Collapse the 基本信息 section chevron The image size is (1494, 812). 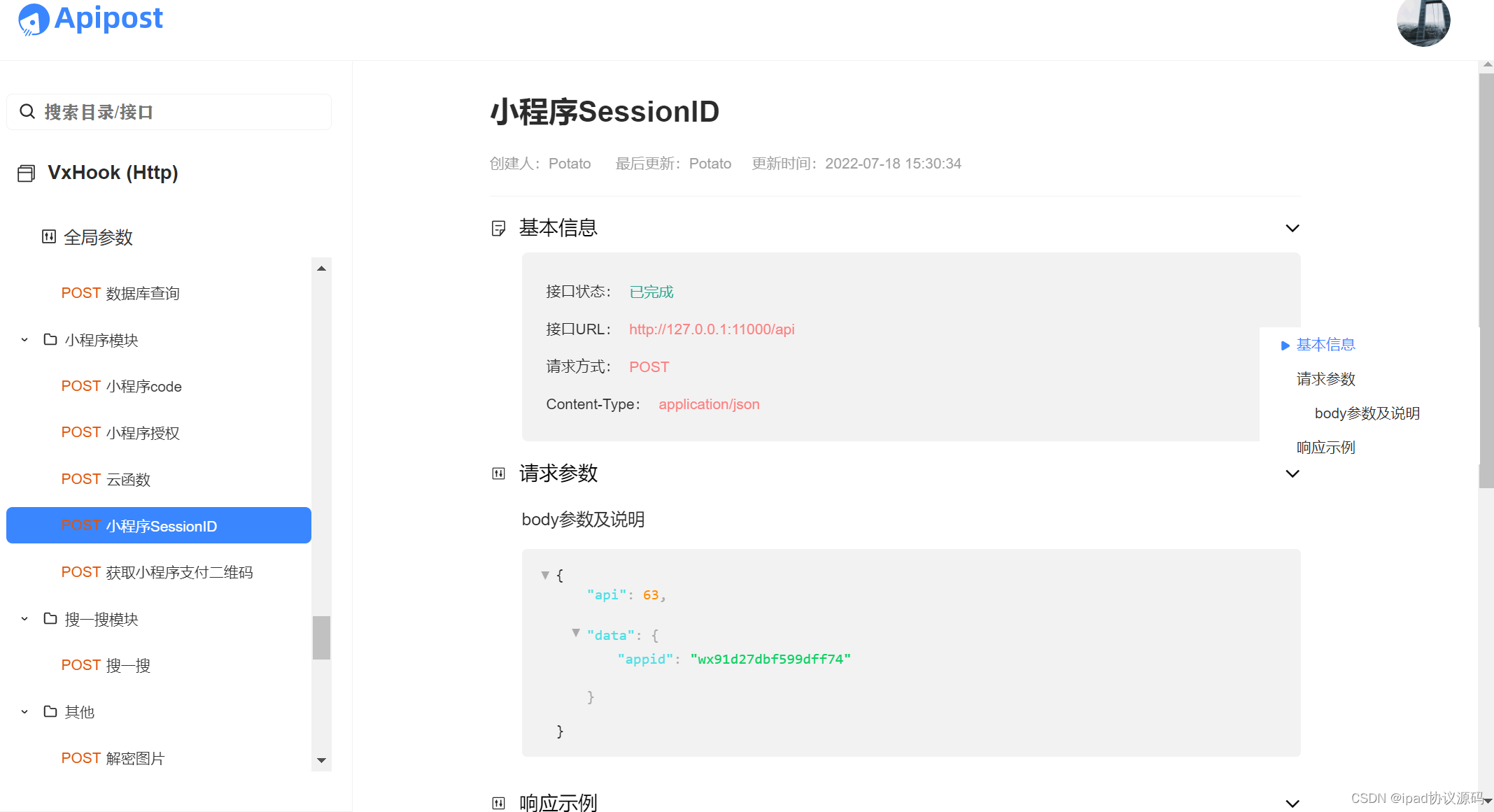(x=1292, y=229)
